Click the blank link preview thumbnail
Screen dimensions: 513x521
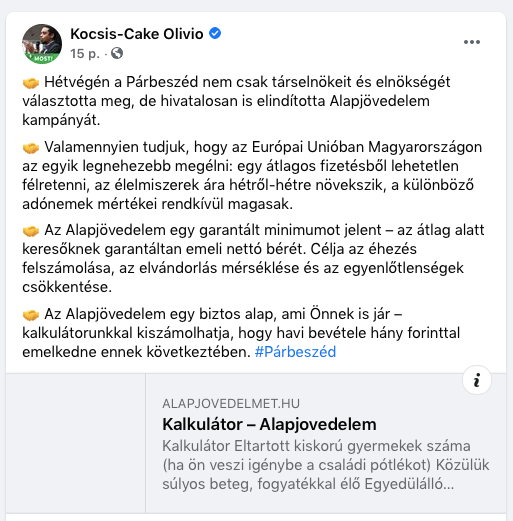coord(76,443)
